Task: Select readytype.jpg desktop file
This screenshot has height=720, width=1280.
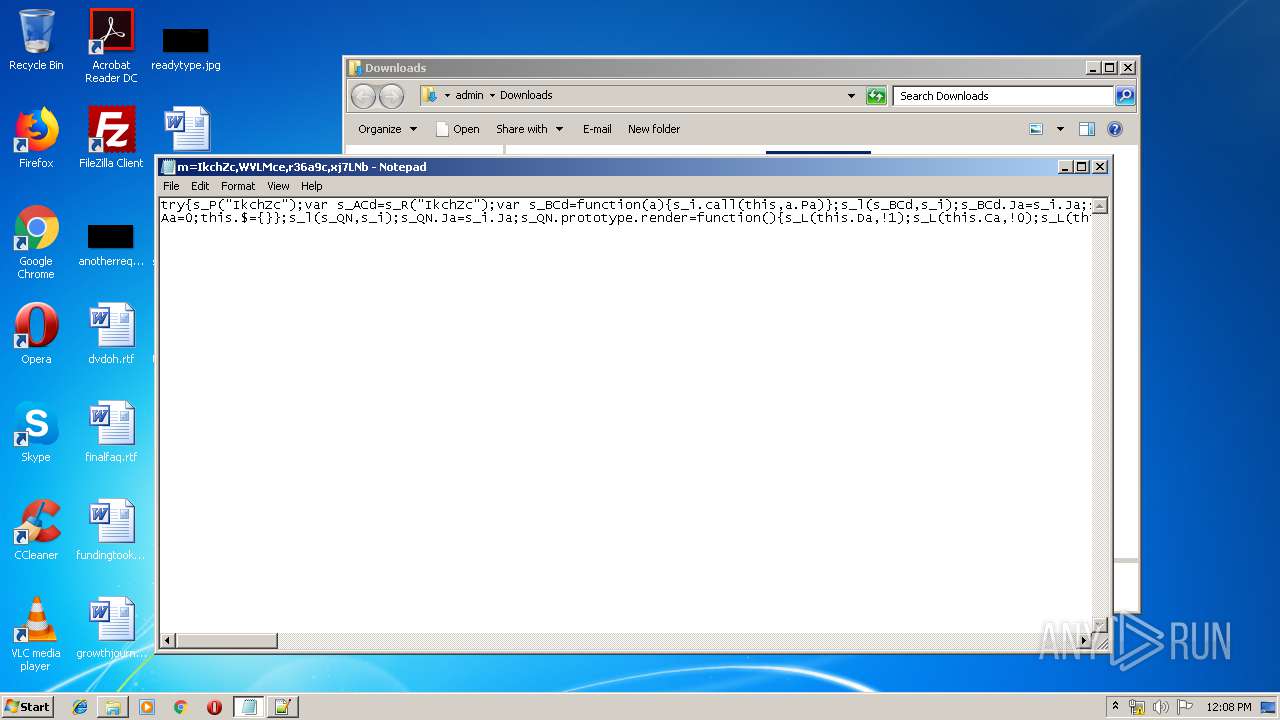Action: 186,48
